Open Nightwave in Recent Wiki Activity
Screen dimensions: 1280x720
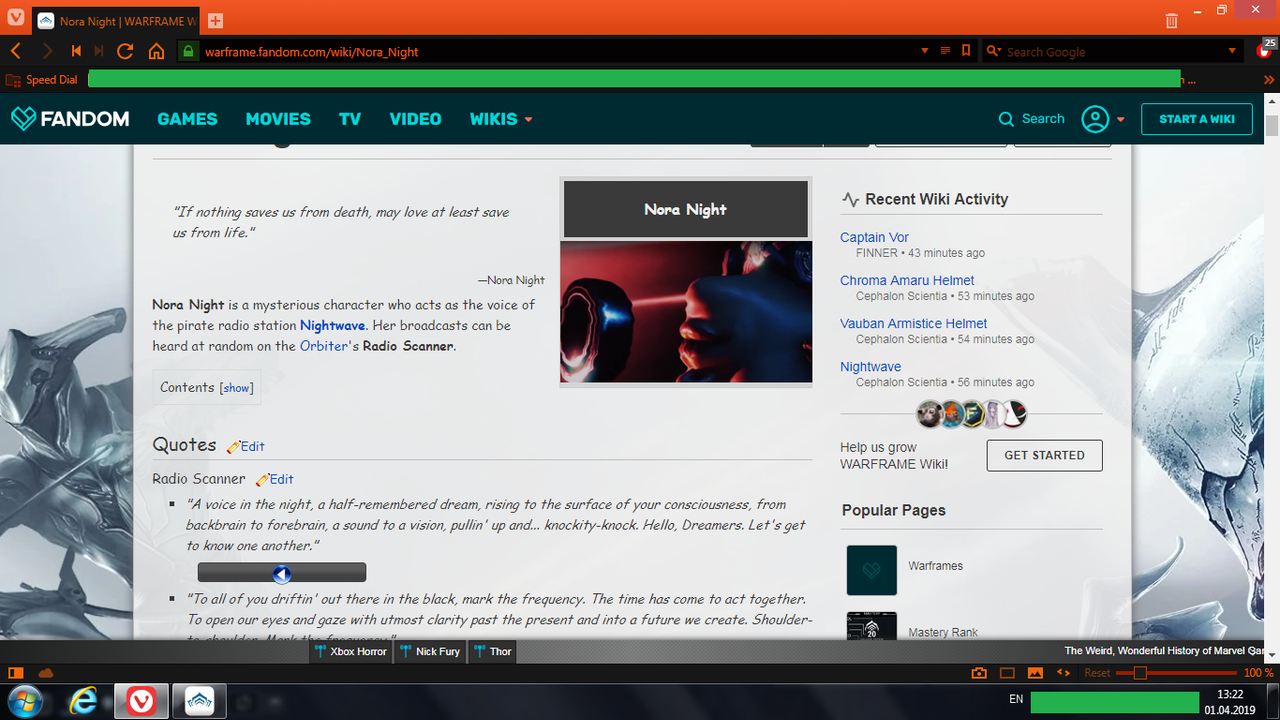(x=870, y=367)
